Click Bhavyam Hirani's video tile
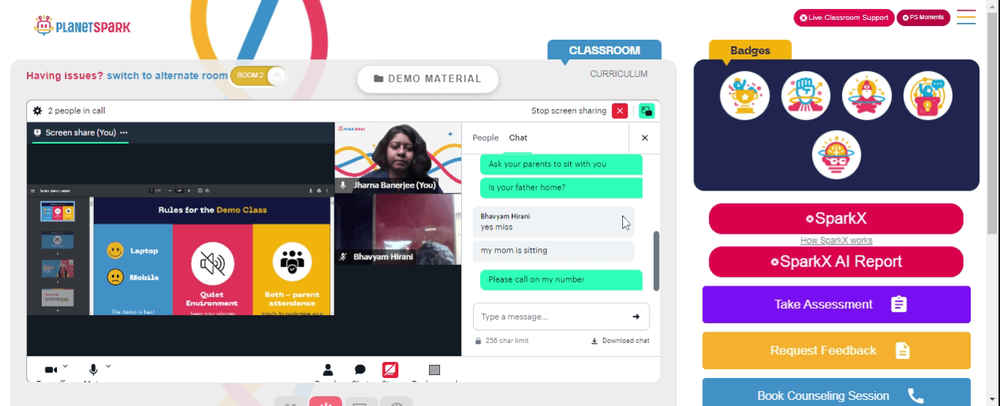 pos(398,229)
